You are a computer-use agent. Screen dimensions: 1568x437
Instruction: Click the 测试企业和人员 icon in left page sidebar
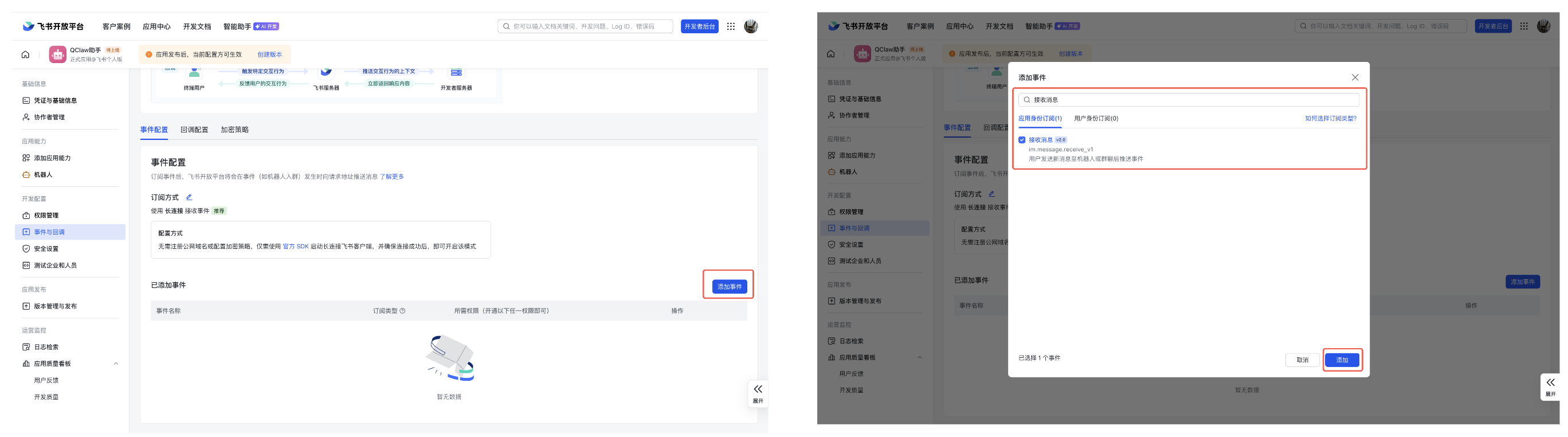(26, 266)
